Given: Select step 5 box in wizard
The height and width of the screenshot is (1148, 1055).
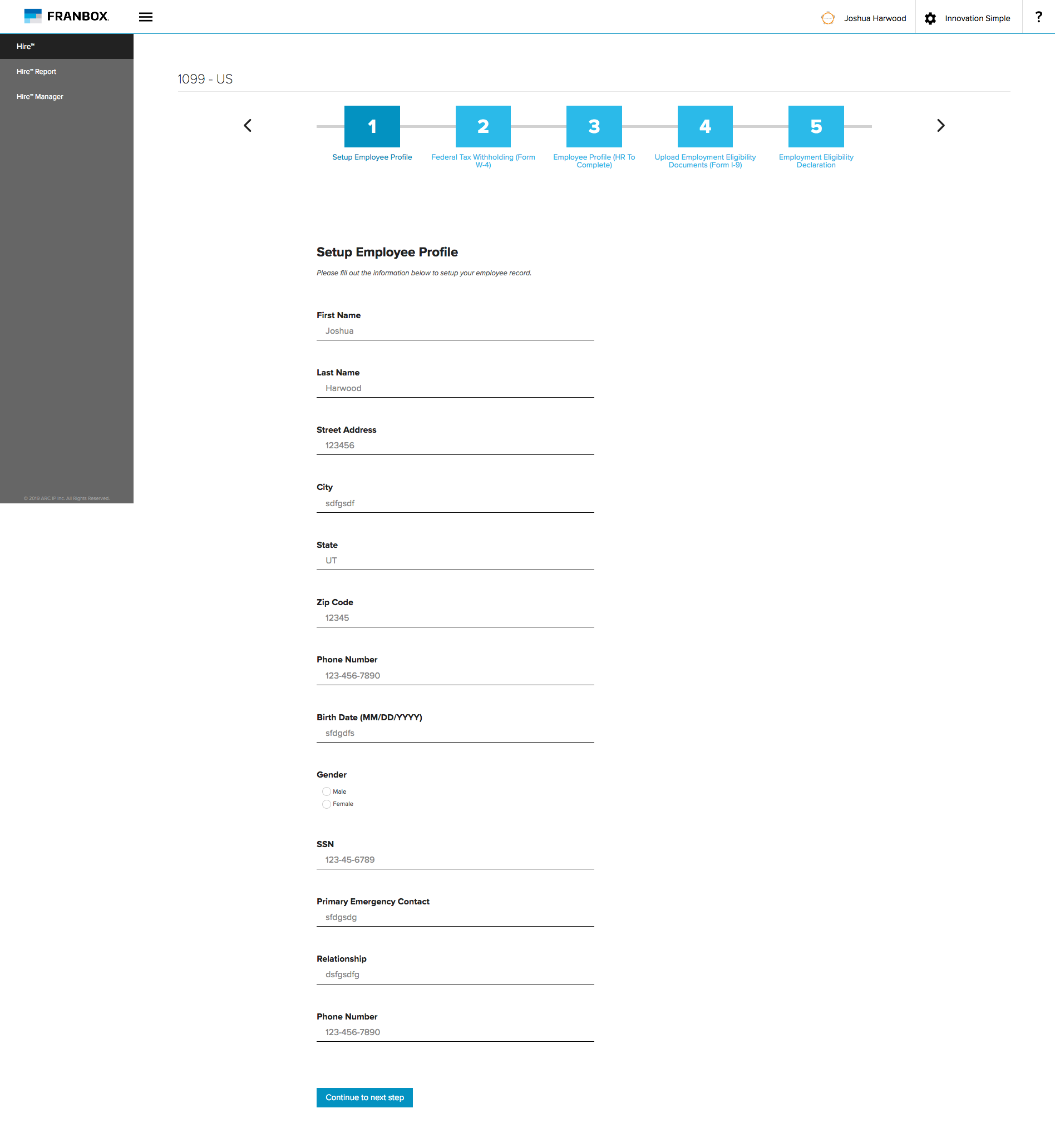Looking at the screenshot, I should (816, 126).
